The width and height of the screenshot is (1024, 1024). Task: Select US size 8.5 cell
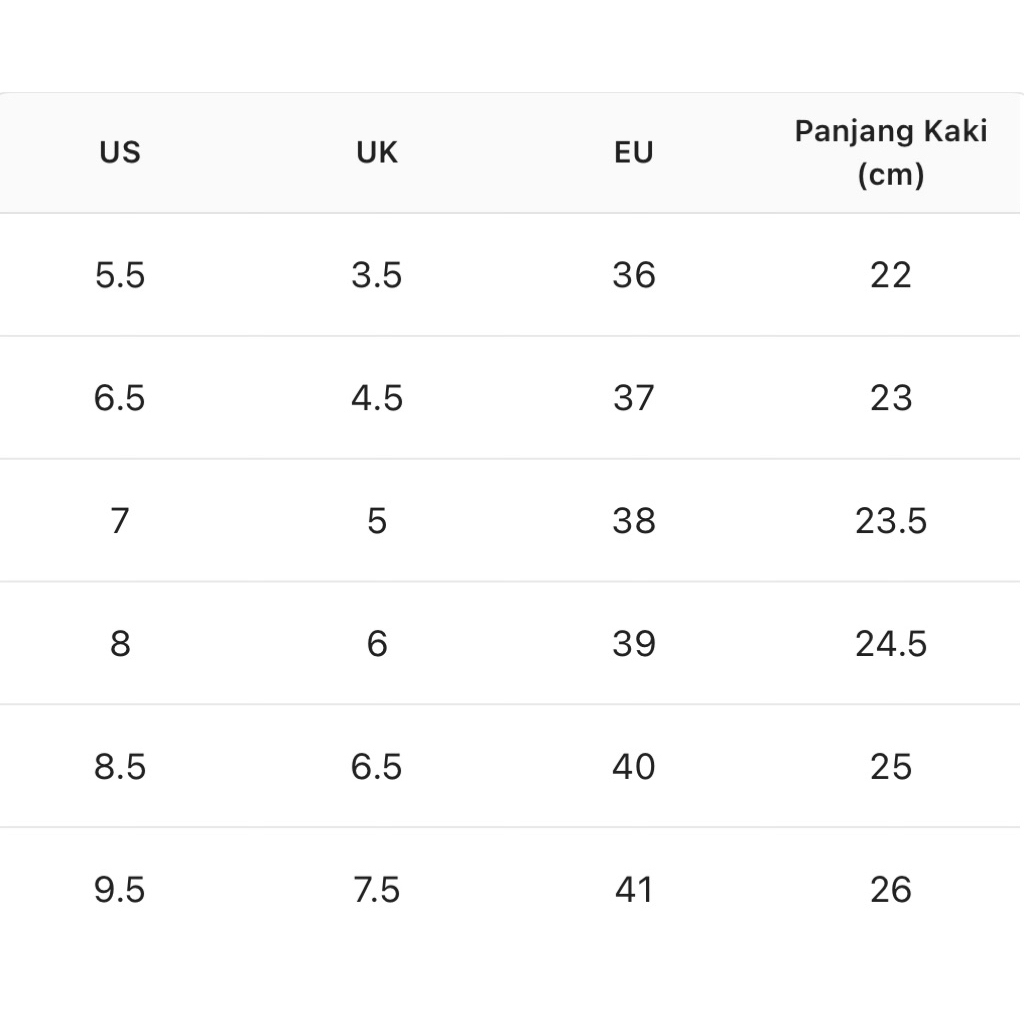pos(120,767)
